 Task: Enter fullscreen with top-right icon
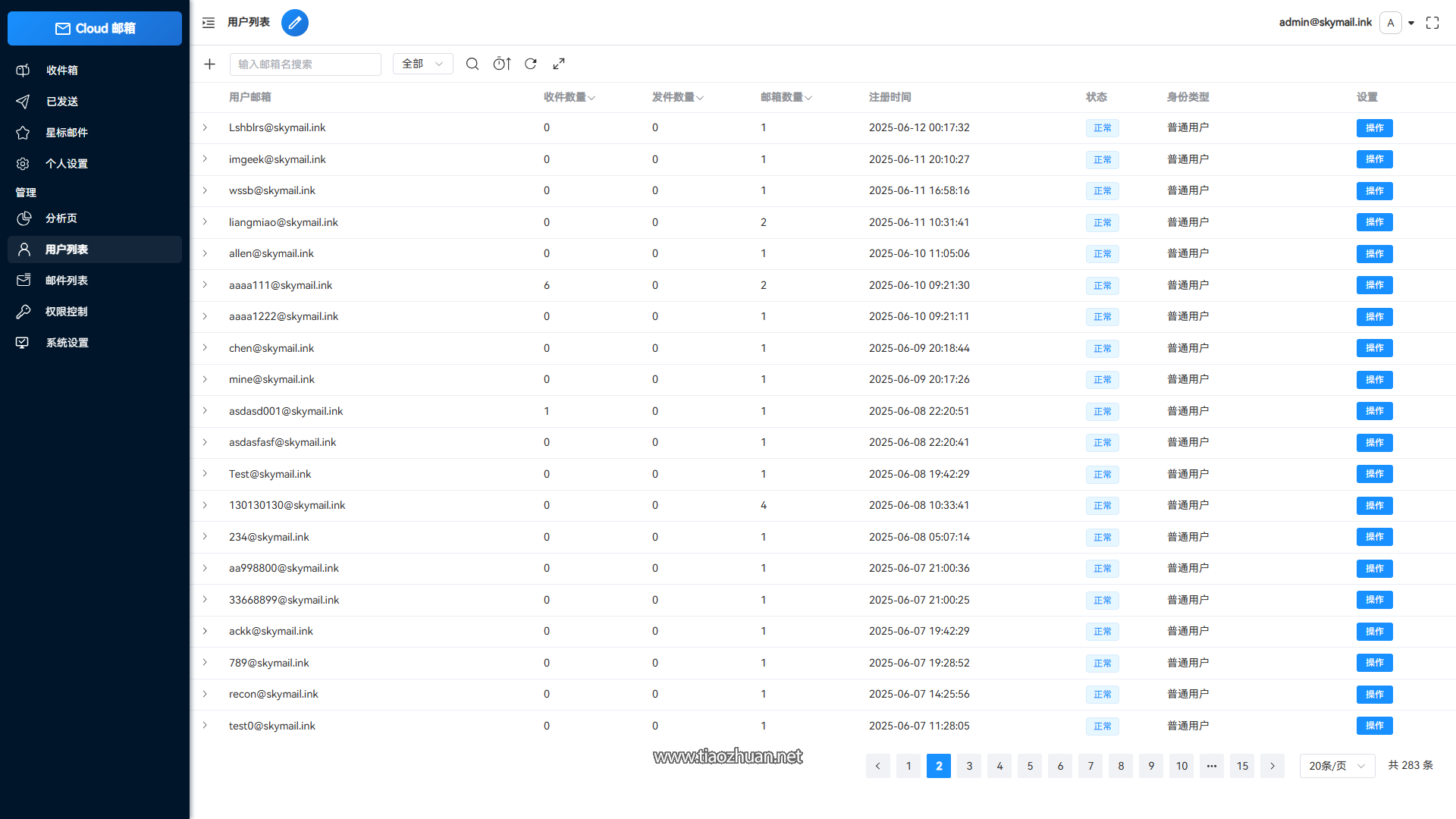click(x=1432, y=23)
